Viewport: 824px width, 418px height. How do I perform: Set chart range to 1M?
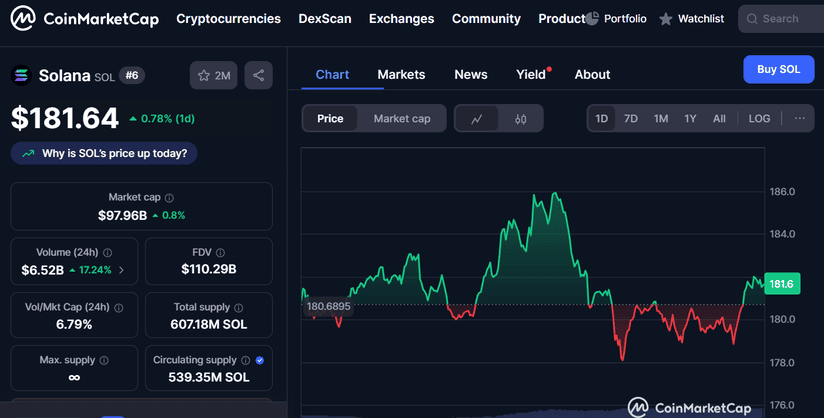coord(661,118)
